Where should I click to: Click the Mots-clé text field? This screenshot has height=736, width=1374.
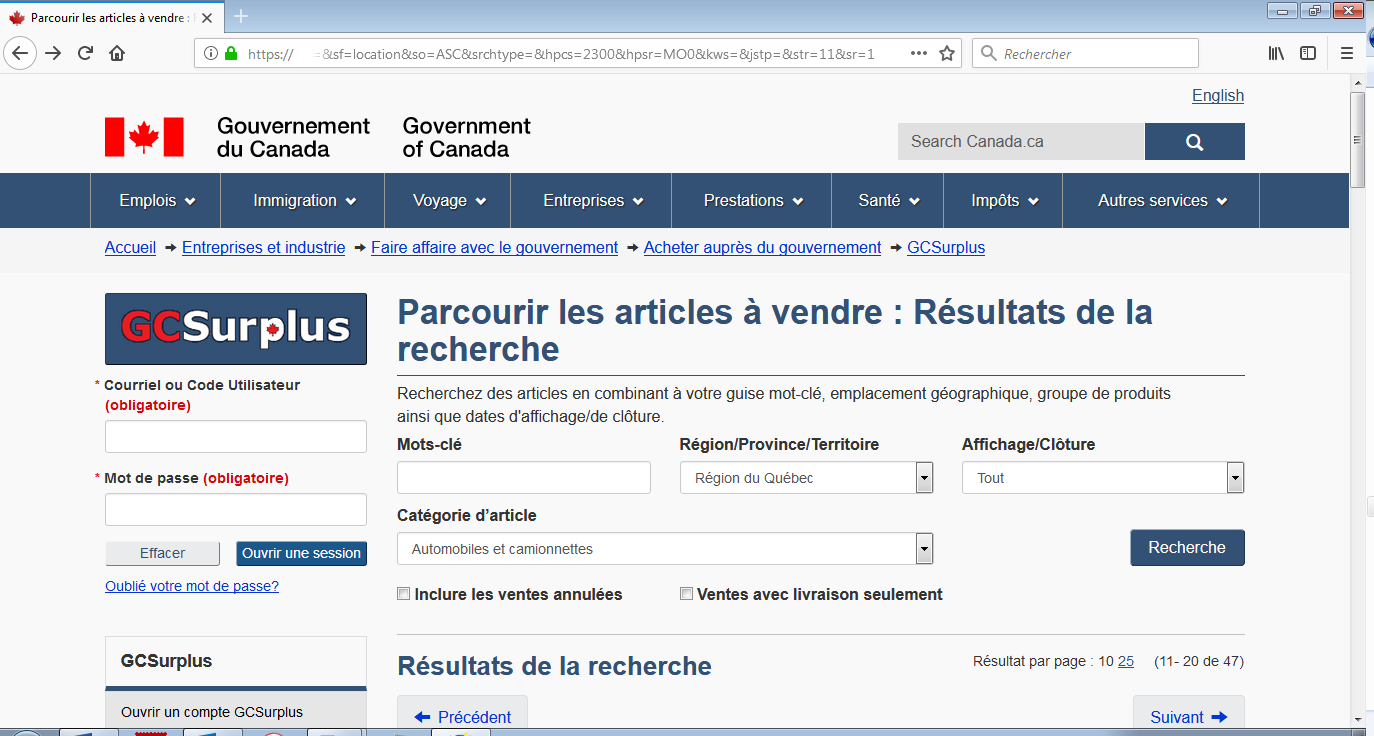[523, 478]
